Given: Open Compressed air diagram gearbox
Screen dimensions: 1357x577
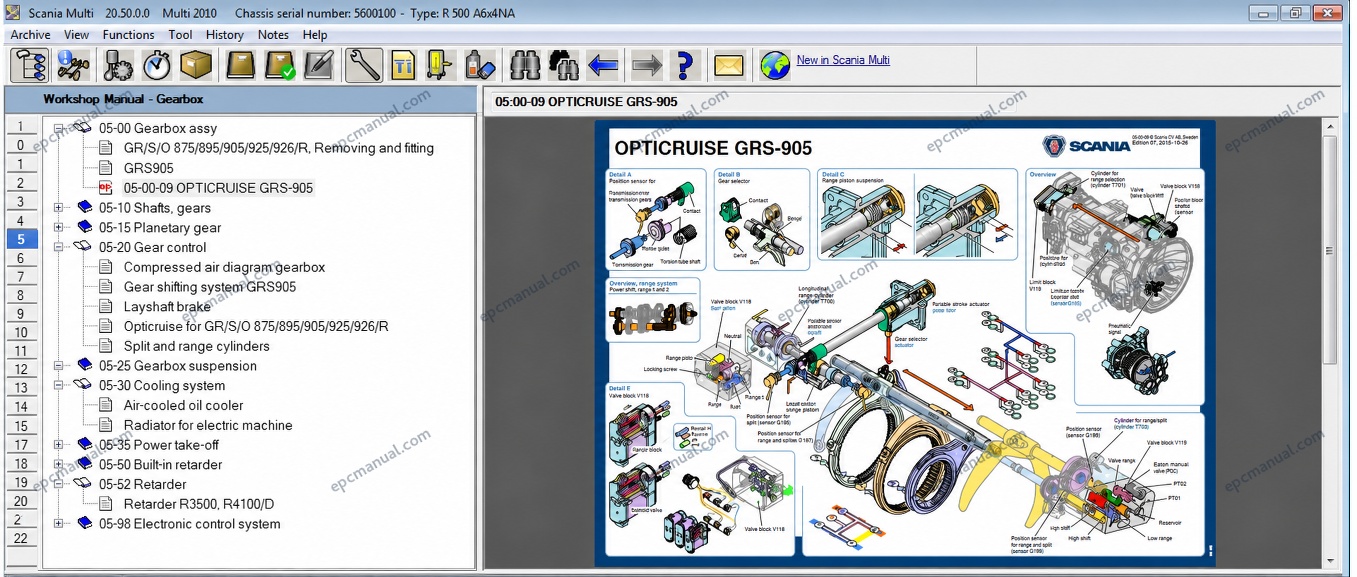Looking at the screenshot, I should pyautogui.click(x=224, y=267).
